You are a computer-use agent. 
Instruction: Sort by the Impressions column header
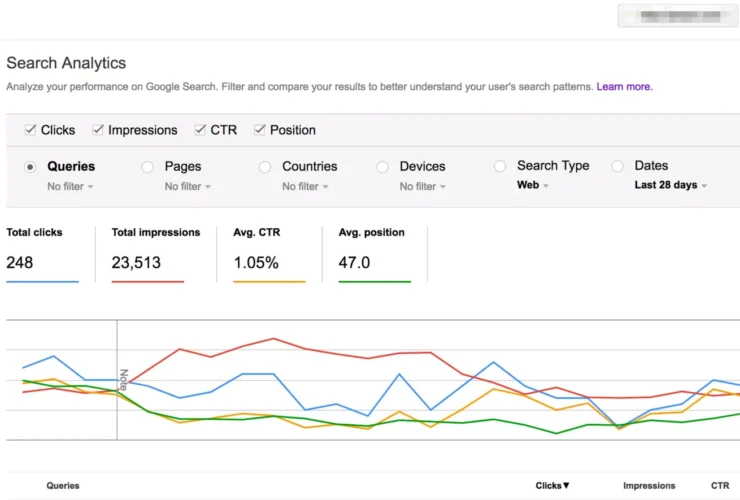(649, 485)
